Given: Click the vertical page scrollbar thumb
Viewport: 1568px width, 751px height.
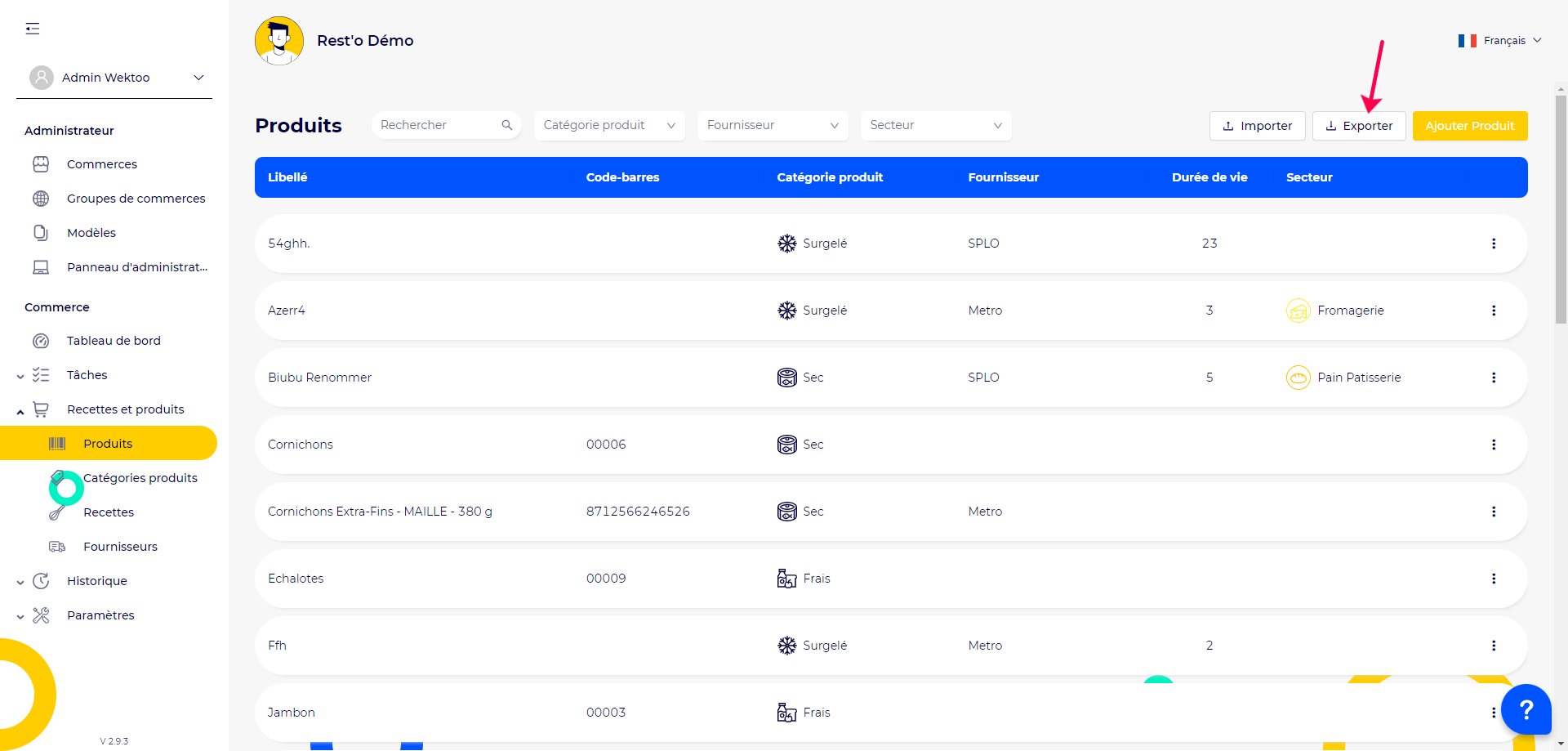Looking at the screenshot, I should 1561,210.
